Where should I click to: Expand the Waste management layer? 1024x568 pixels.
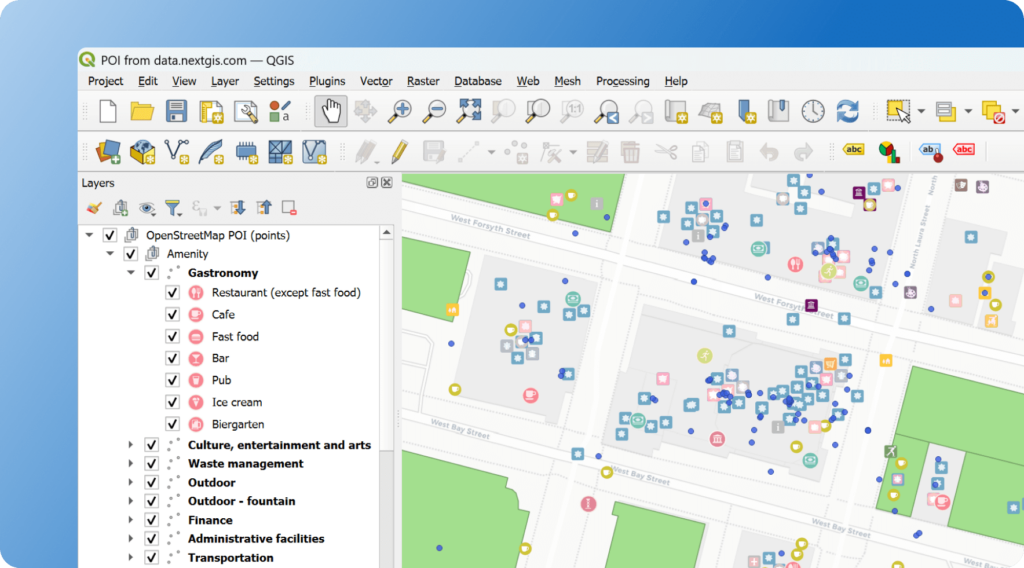pos(131,464)
